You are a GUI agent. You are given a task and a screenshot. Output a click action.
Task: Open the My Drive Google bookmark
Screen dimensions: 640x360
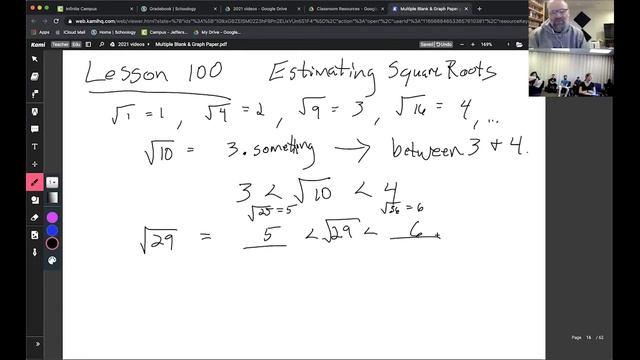click(217, 32)
